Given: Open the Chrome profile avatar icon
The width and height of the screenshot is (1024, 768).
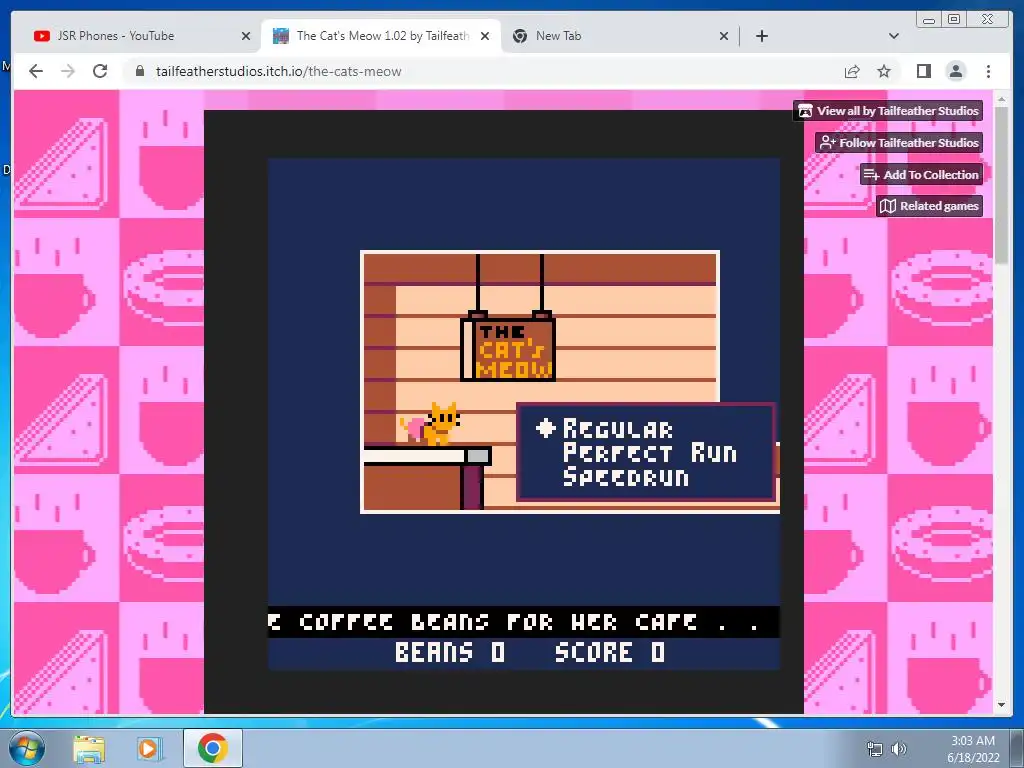Looking at the screenshot, I should coord(955,71).
